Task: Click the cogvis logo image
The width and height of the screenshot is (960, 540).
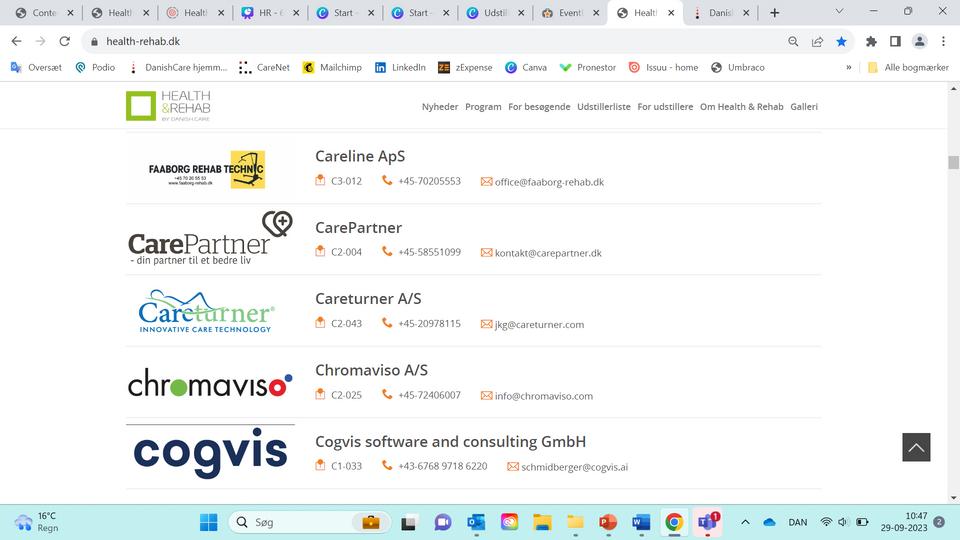Action: [x=210, y=452]
